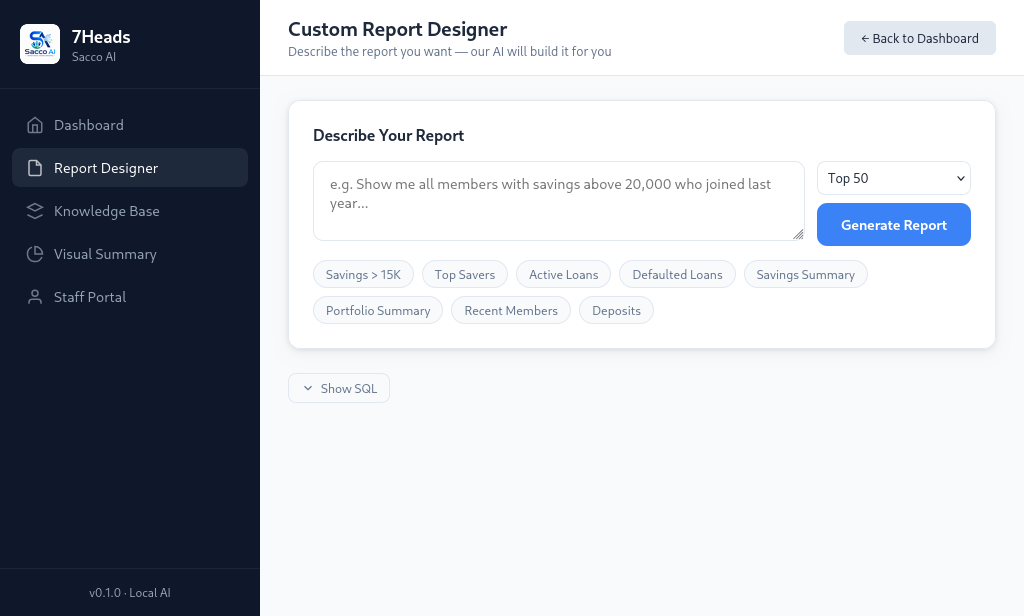This screenshot has height=616, width=1024.
Task: Select Report Designer in sidebar
Action: (130, 168)
